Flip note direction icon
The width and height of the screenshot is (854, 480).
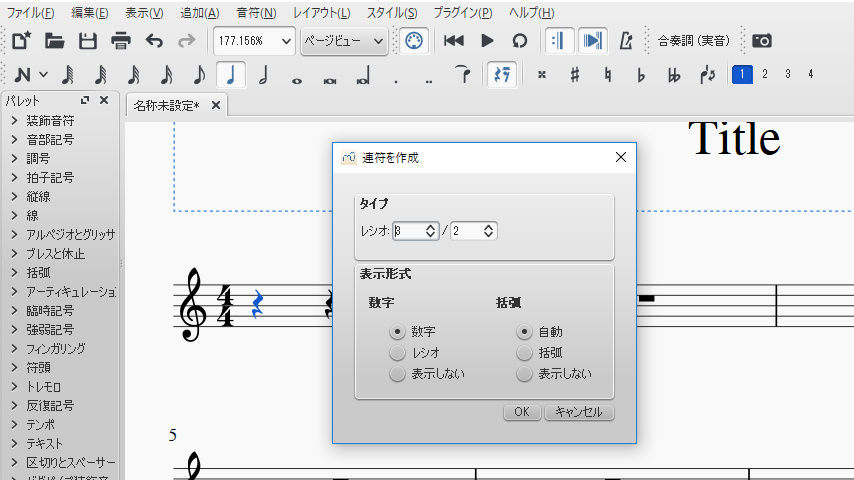point(707,75)
